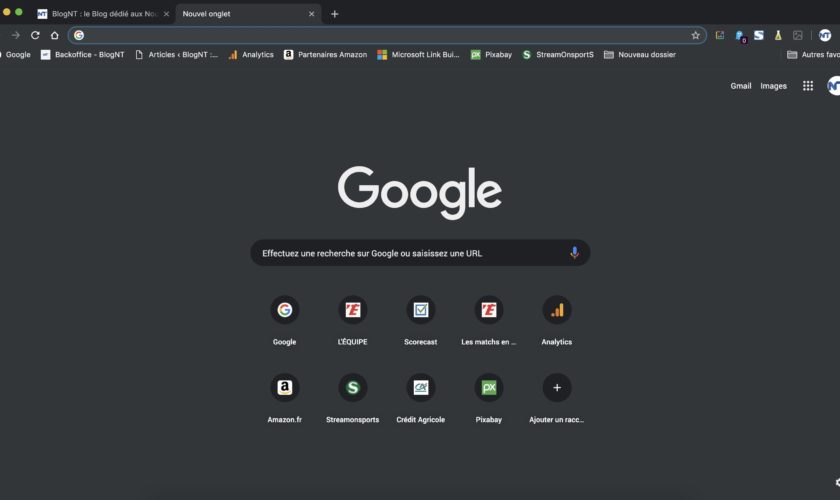The image size is (840, 500).
Task: Click the Google search box
Action: (410, 253)
